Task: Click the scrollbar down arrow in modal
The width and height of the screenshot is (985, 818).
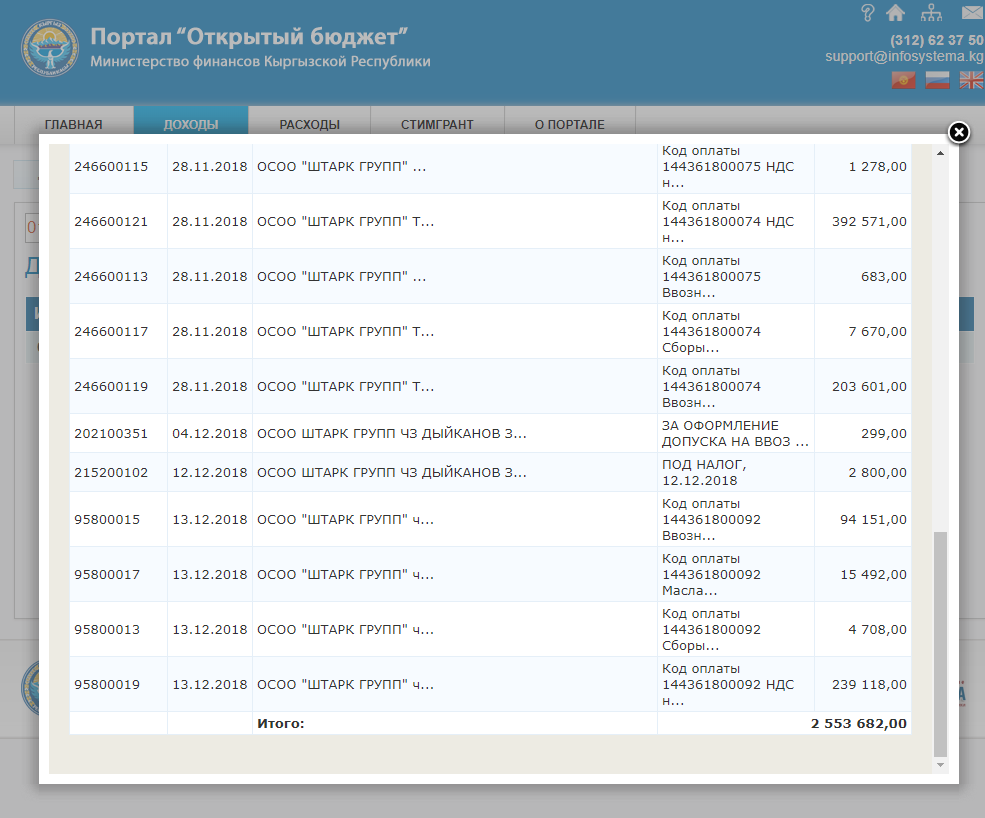Action: tap(939, 764)
